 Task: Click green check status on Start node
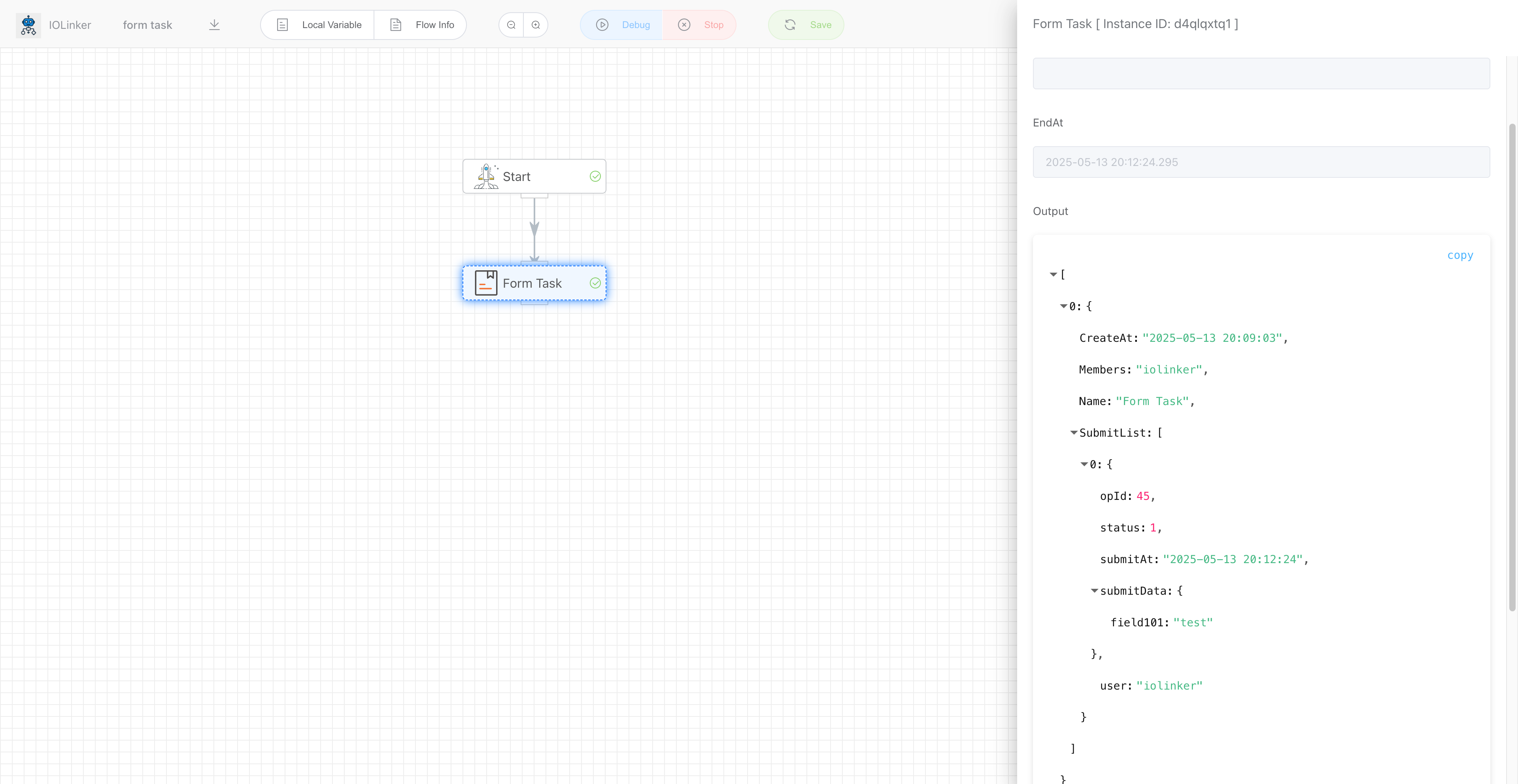(x=595, y=176)
